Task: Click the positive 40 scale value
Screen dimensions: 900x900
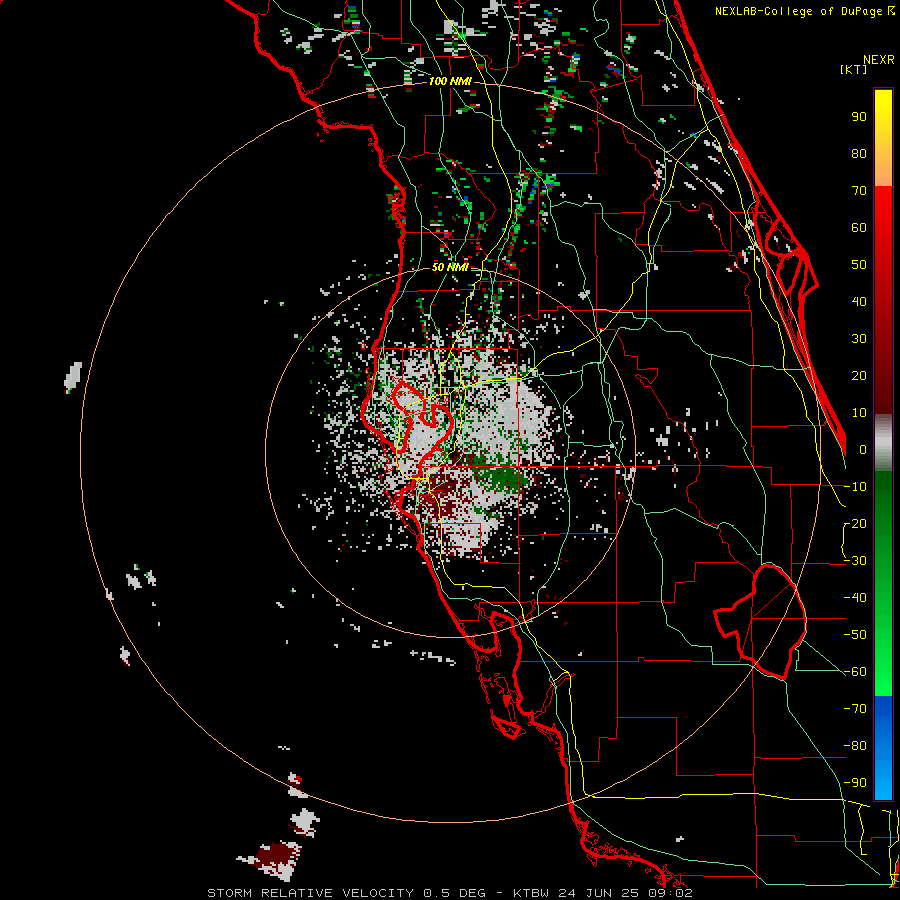Action: [x=859, y=301]
